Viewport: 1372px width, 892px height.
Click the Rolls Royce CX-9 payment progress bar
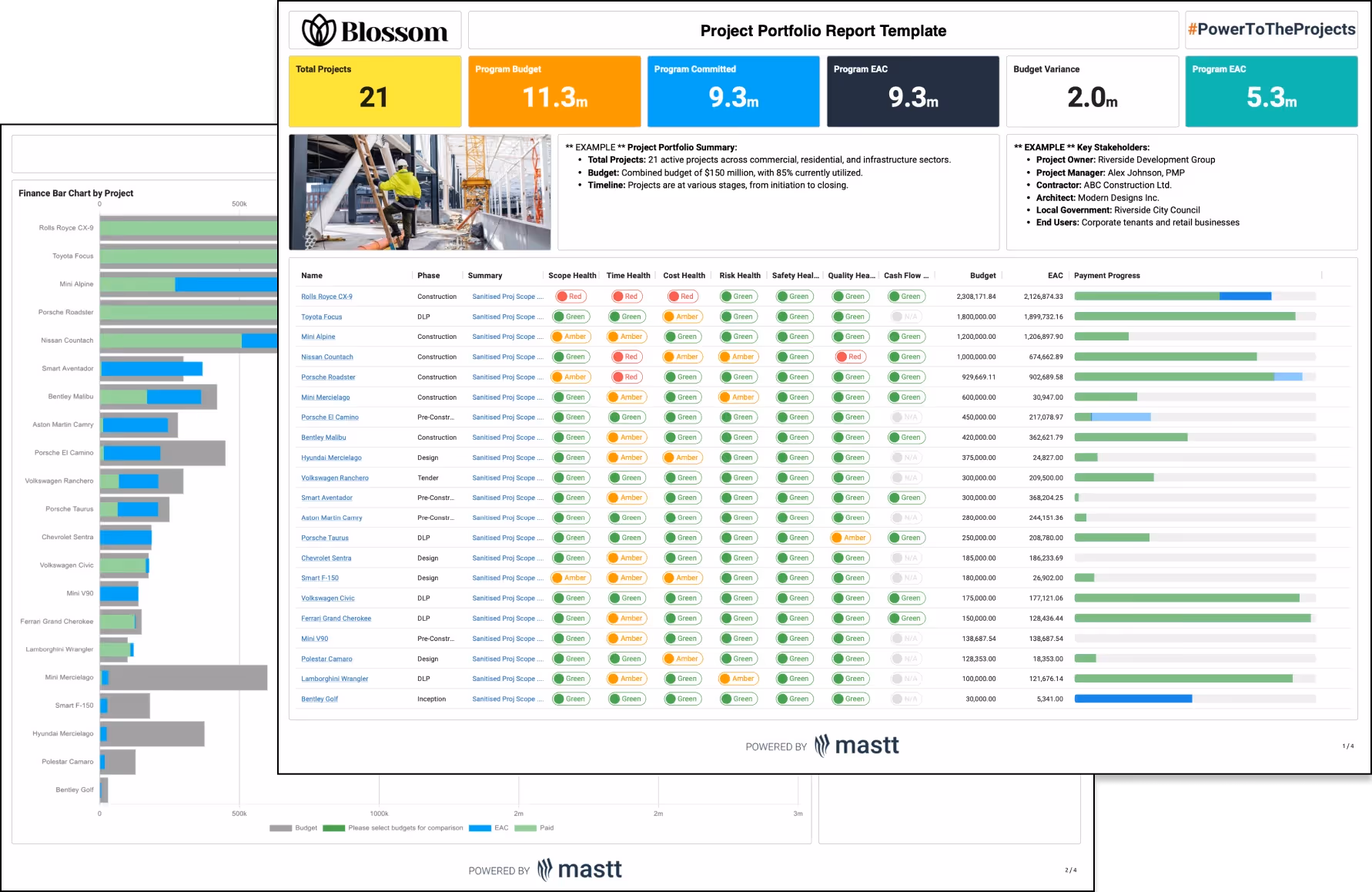click(x=1195, y=297)
